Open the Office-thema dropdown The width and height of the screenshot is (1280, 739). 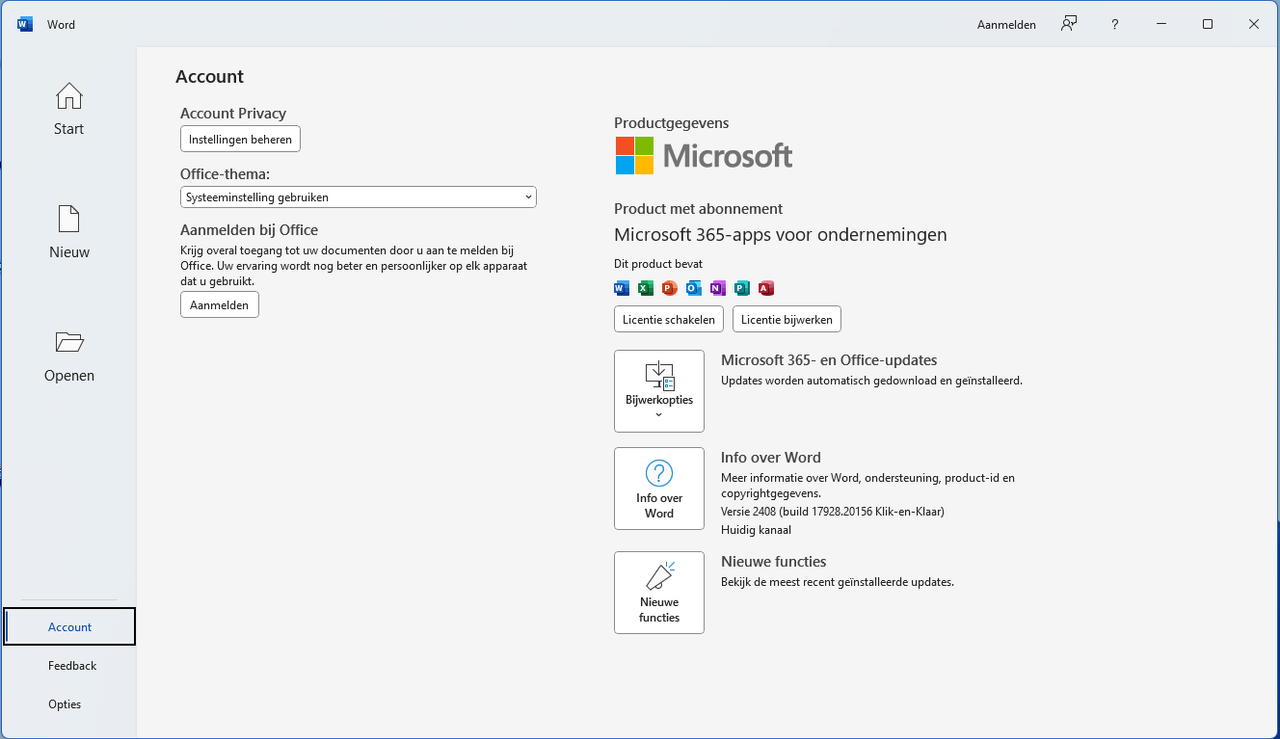[358, 197]
